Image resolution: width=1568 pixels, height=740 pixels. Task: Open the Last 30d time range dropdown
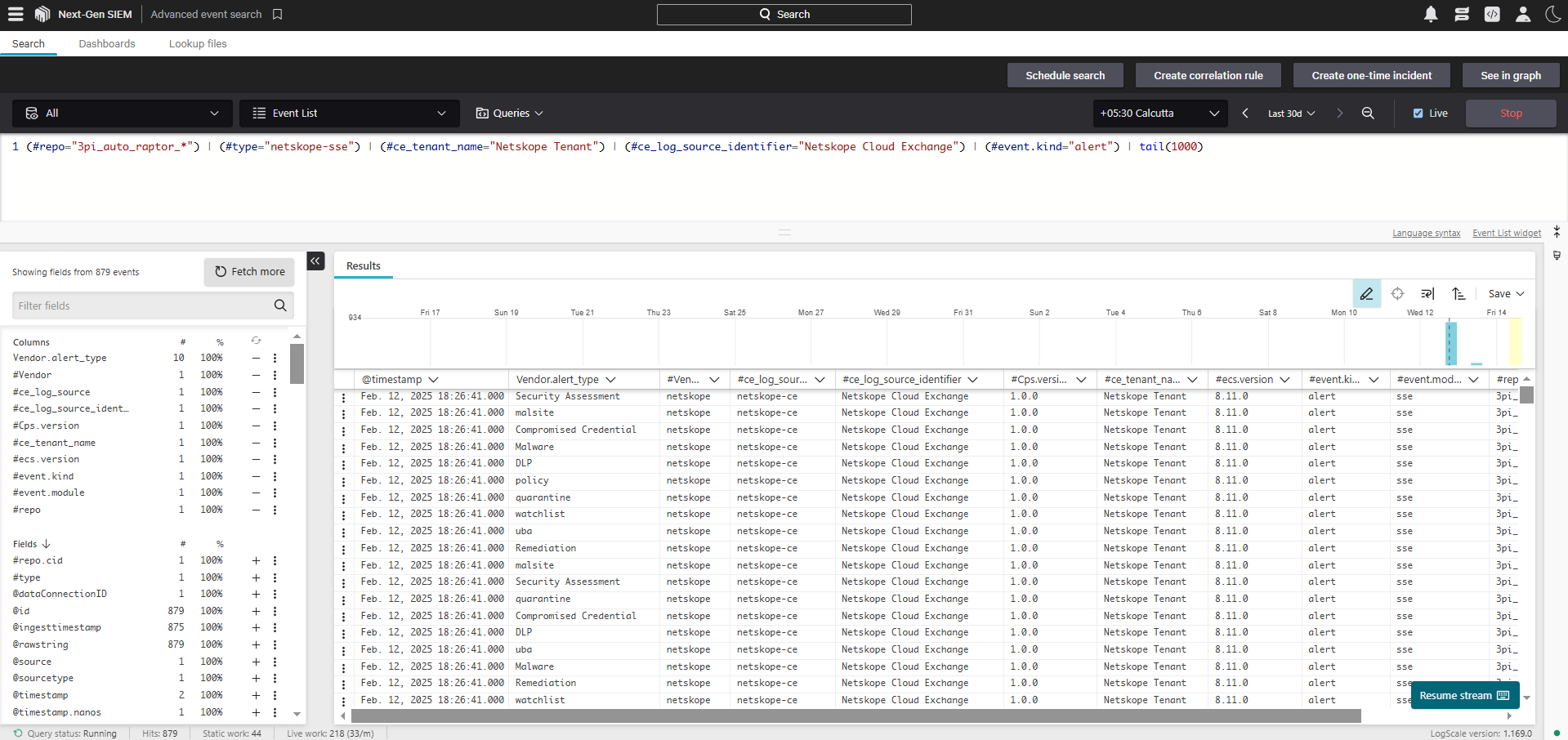pos(1291,114)
